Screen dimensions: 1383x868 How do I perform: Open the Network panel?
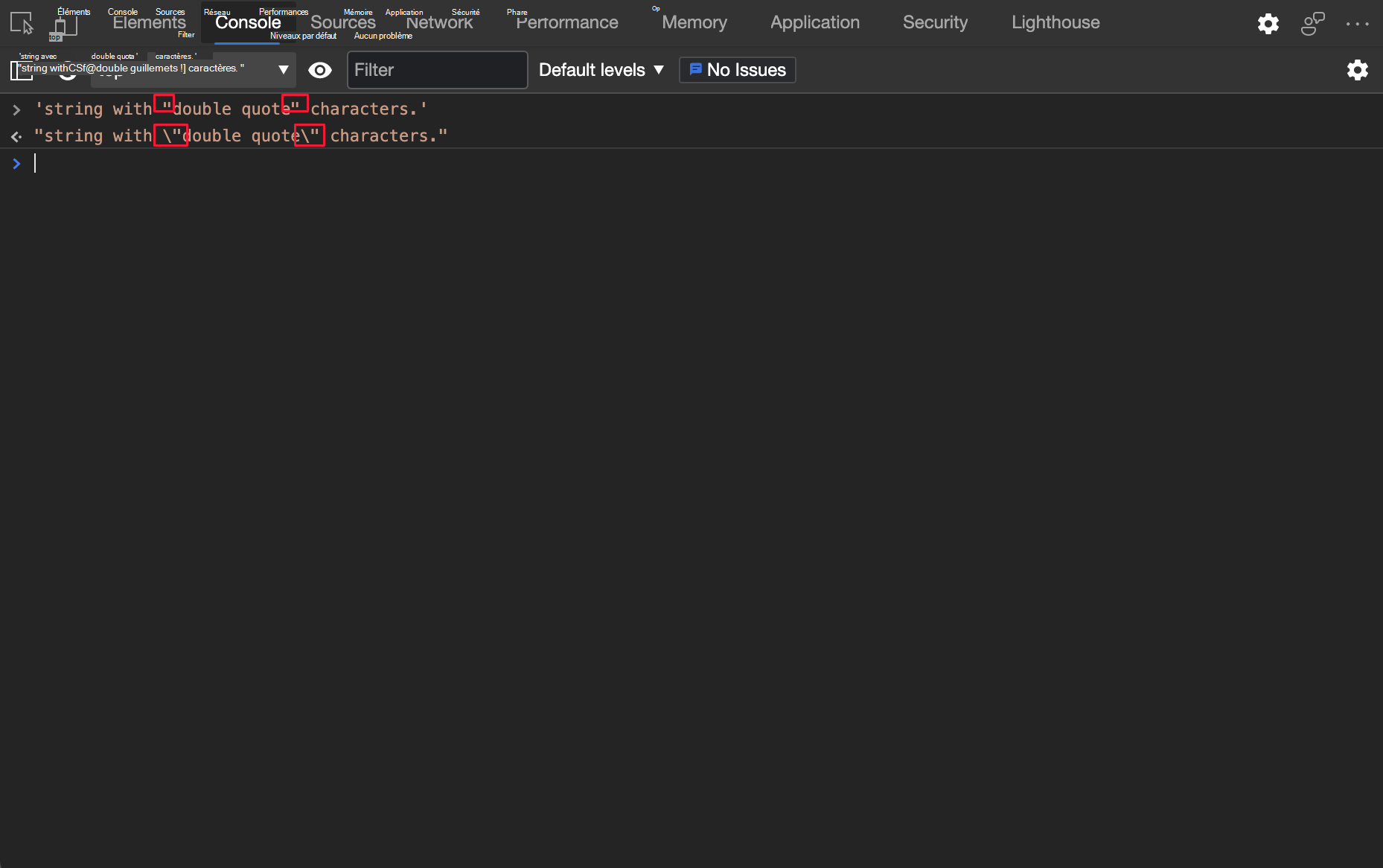(439, 23)
